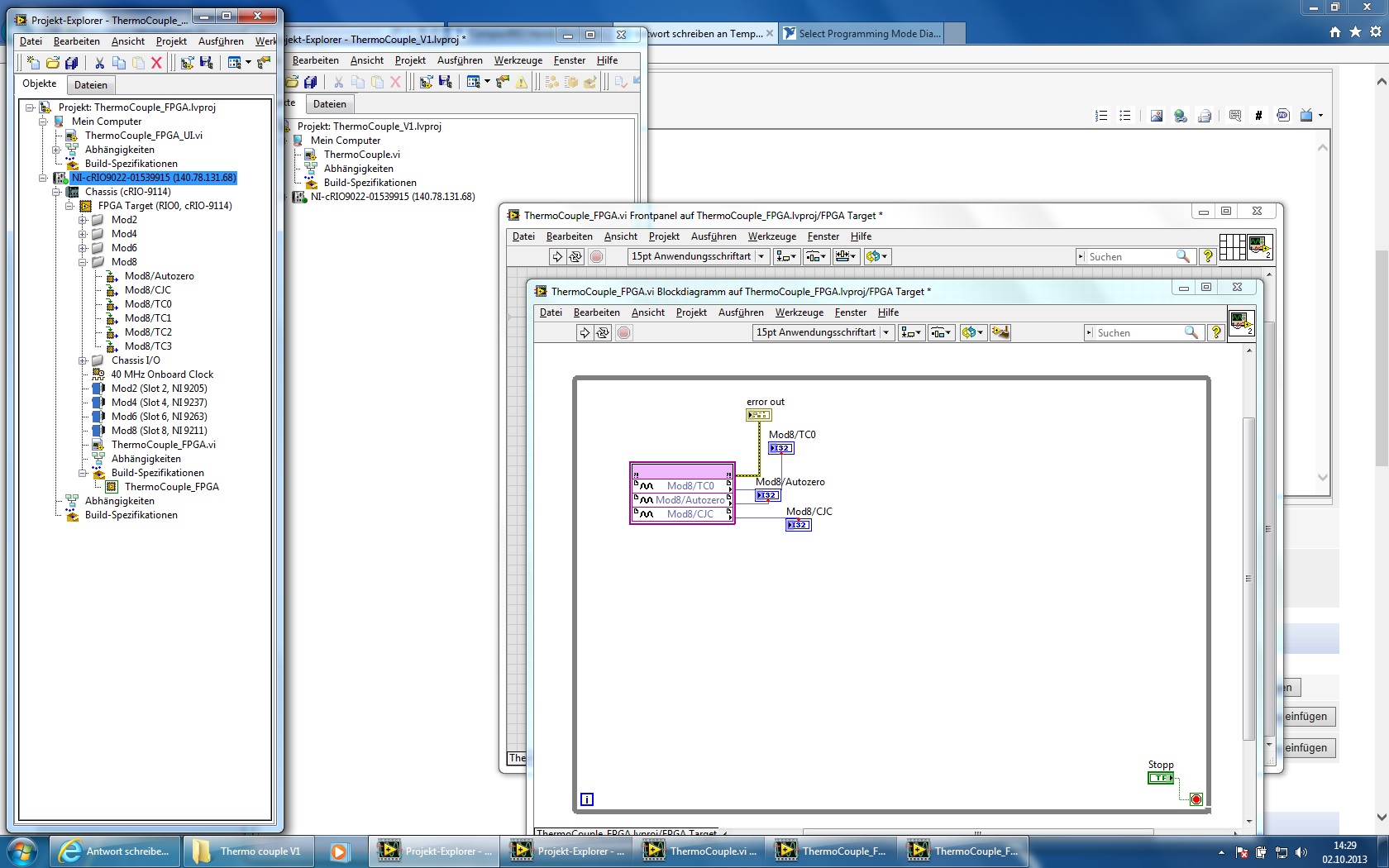The image size is (1389, 868).
Task: Select Mod8/Autozero item in project tree
Action: click(159, 276)
